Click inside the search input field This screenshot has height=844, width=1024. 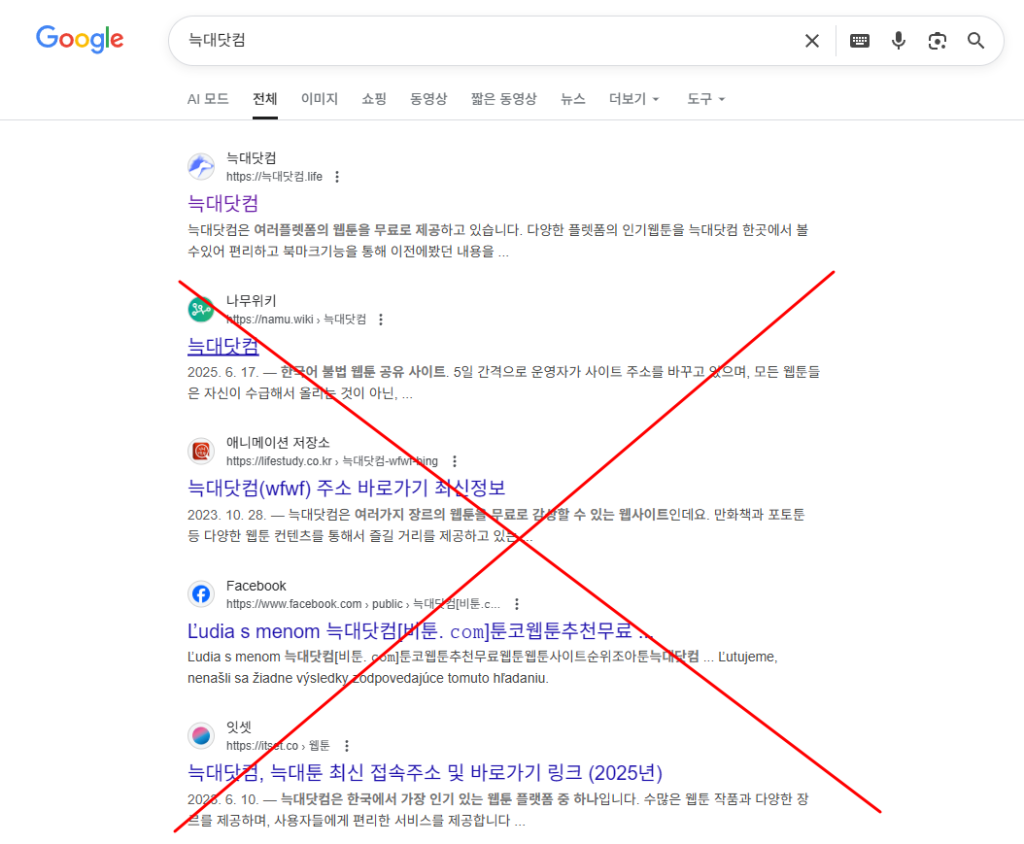click(450, 41)
